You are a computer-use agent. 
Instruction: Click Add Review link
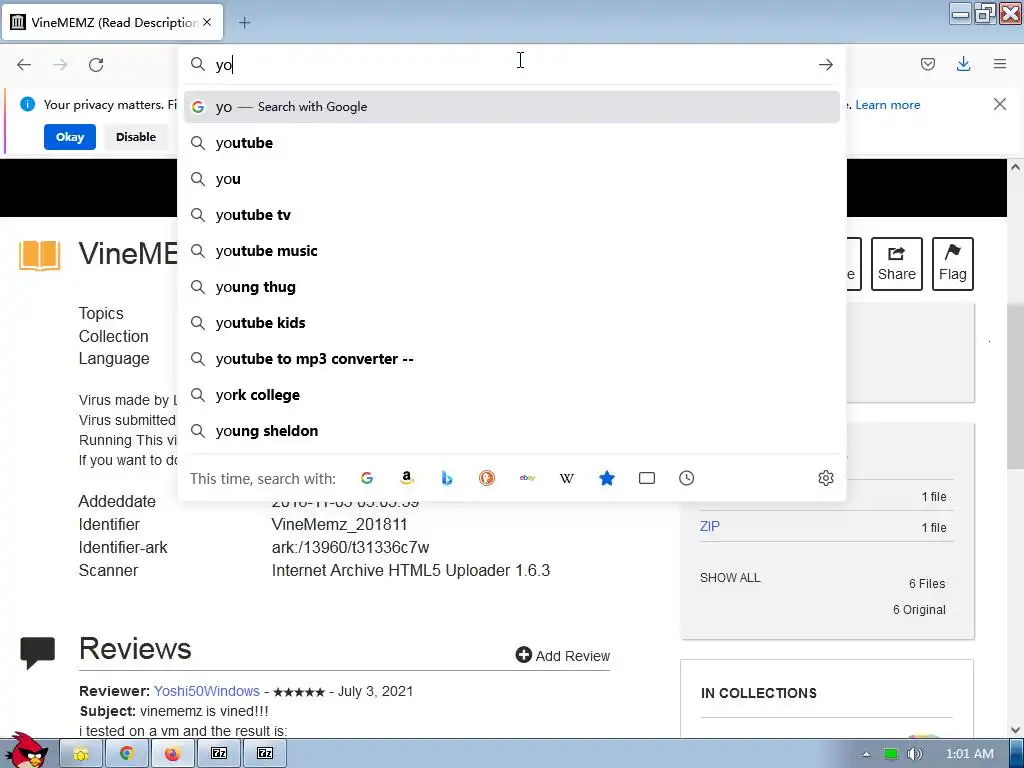tap(563, 655)
